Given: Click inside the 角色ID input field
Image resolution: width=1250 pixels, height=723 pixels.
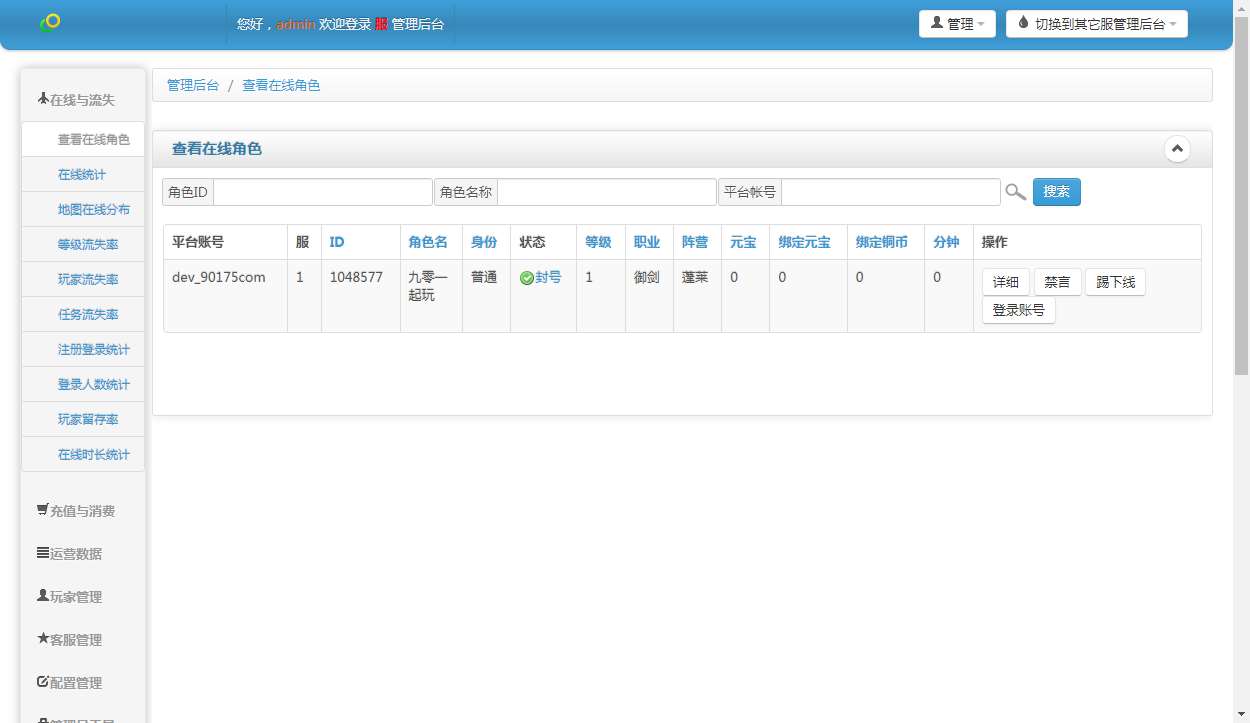Looking at the screenshot, I should point(320,191).
